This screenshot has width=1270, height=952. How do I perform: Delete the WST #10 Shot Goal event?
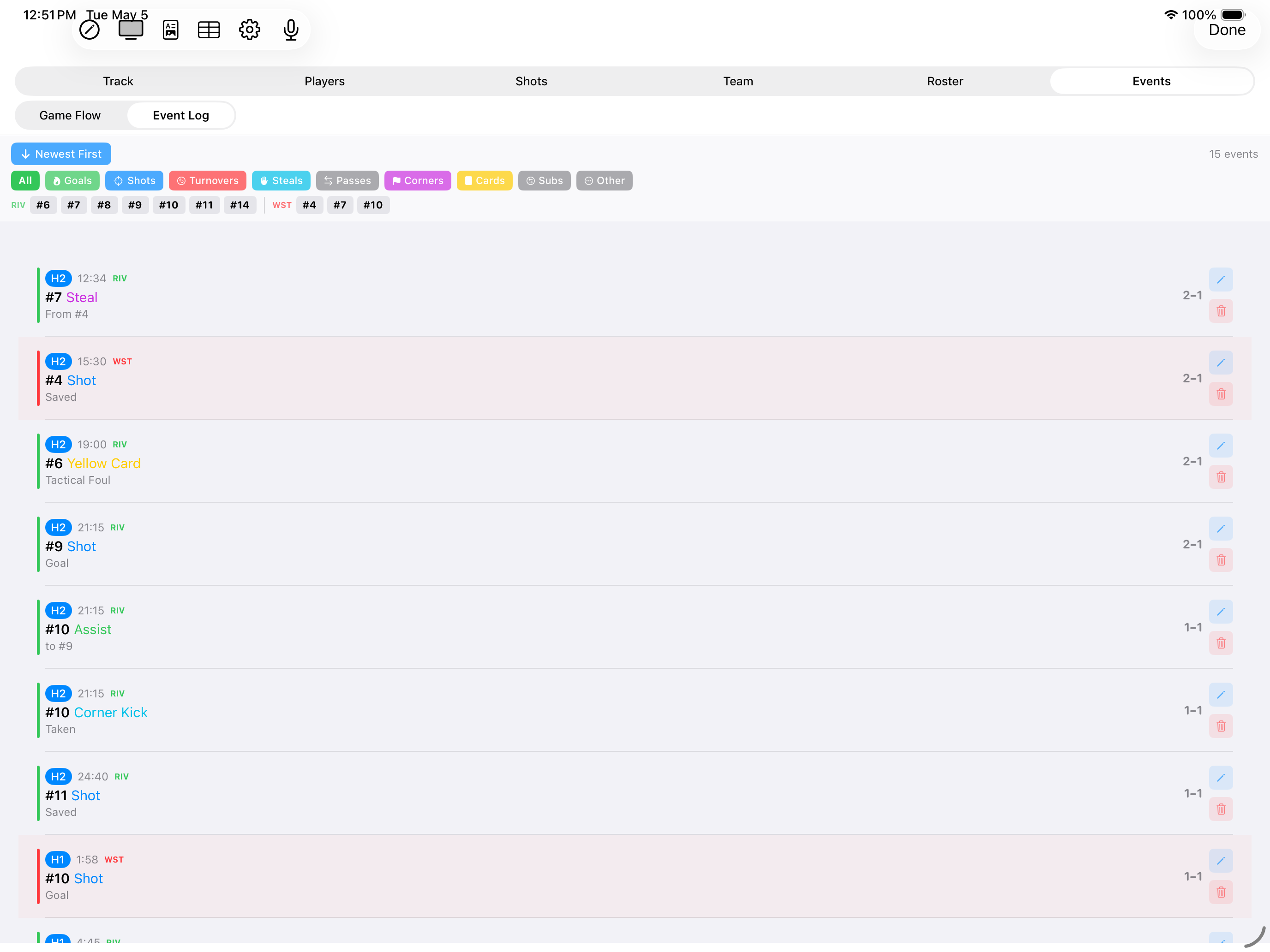(x=1221, y=892)
